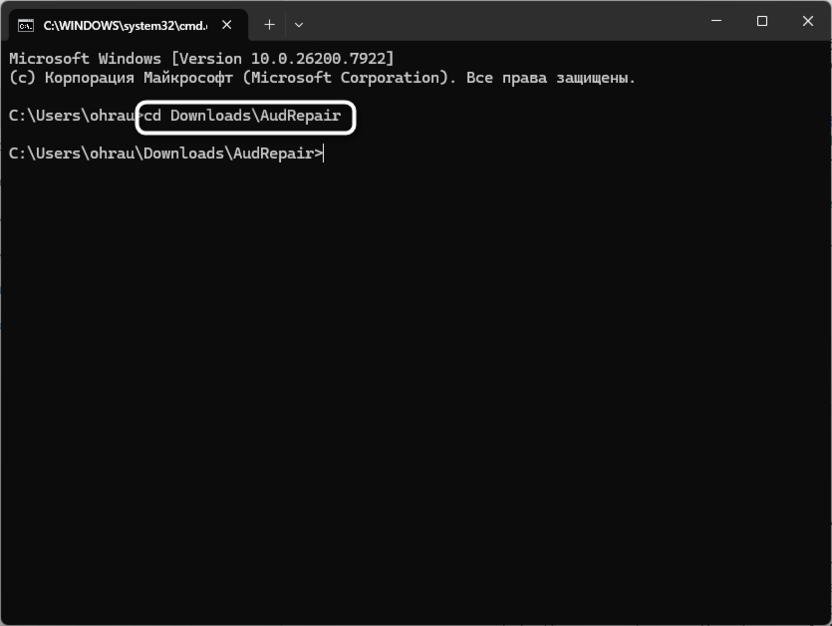Viewport: 832px width, 626px height.
Task: Close the cmd.exe tab
Action: pos(227,25)
